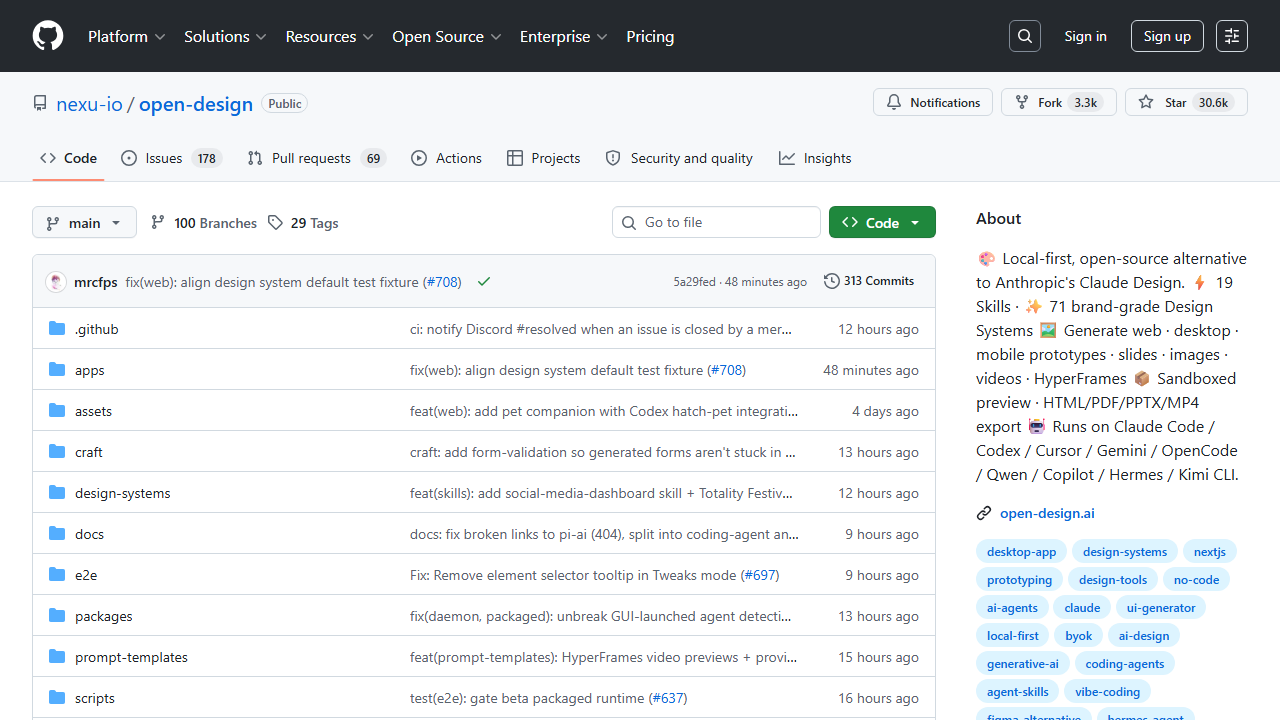Viewport: 1280px width, 720px height.
Task: Fork the repository using Fork button
Action: (1059, 102)
